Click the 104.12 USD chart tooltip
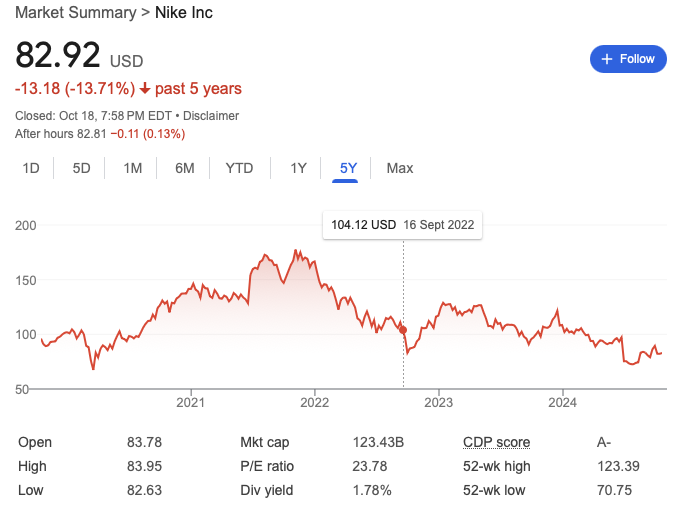 [402, 225]
